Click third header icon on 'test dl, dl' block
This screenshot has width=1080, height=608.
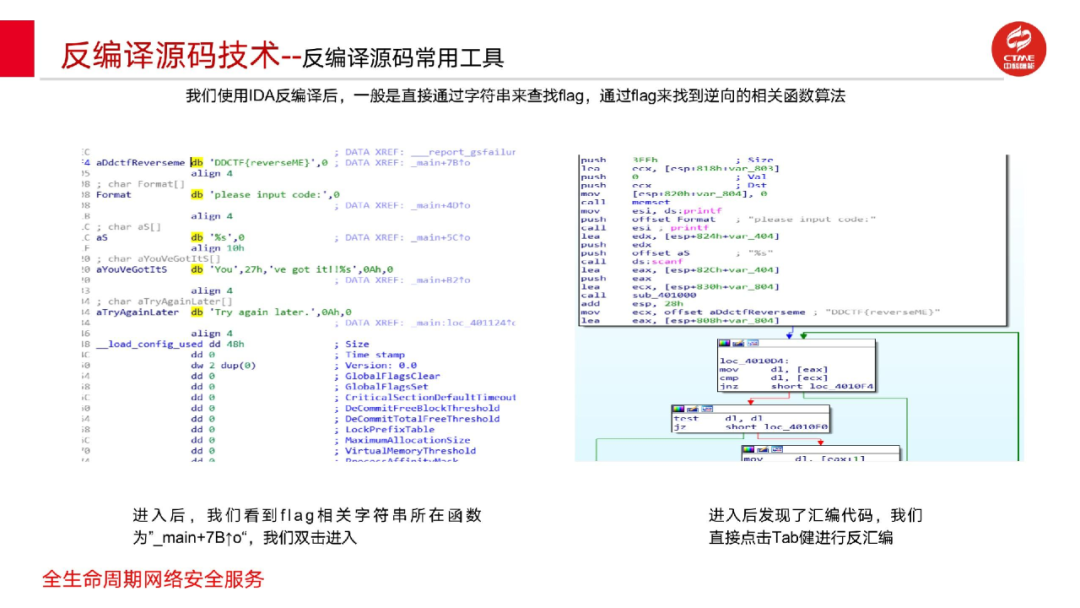(x=707, y=409)
